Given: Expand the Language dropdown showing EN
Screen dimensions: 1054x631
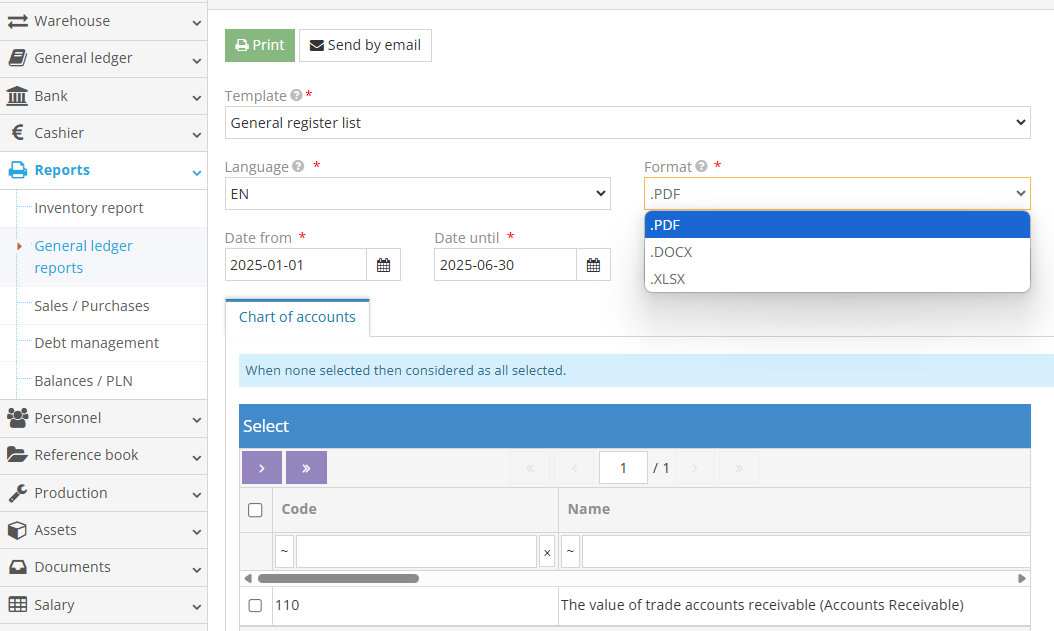Looking at the screenshot, I should click(417, 194).
